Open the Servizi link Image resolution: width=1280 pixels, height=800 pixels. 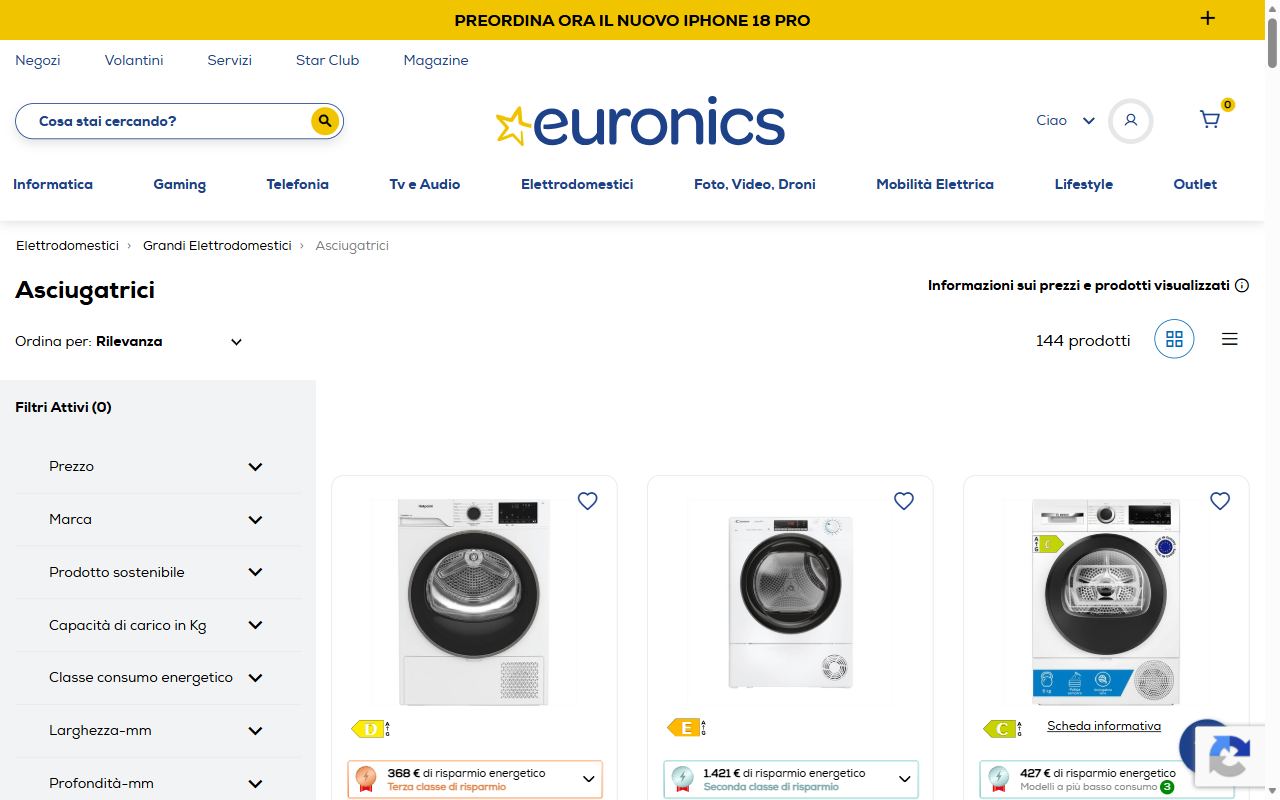click(230, 60)
